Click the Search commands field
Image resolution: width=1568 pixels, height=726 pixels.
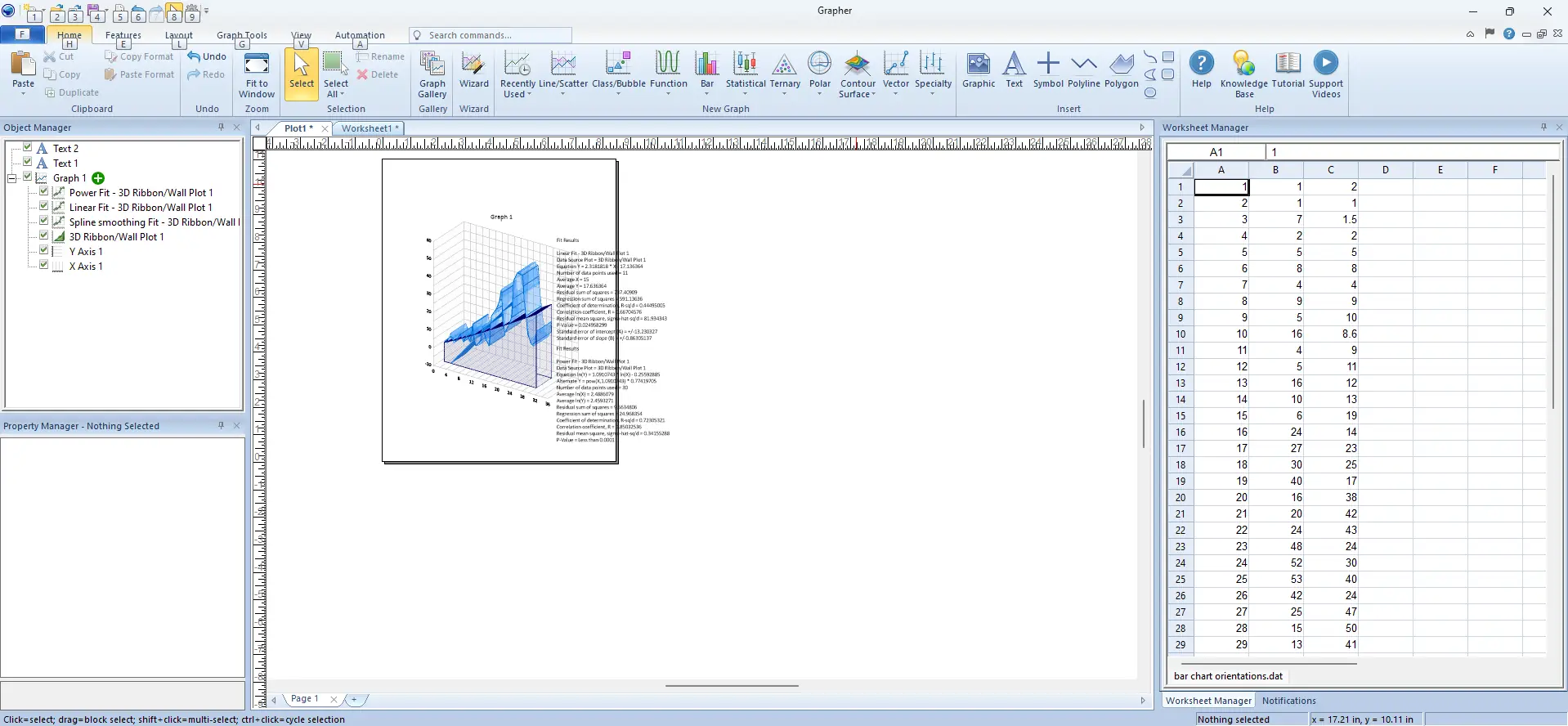click(491, 35)
